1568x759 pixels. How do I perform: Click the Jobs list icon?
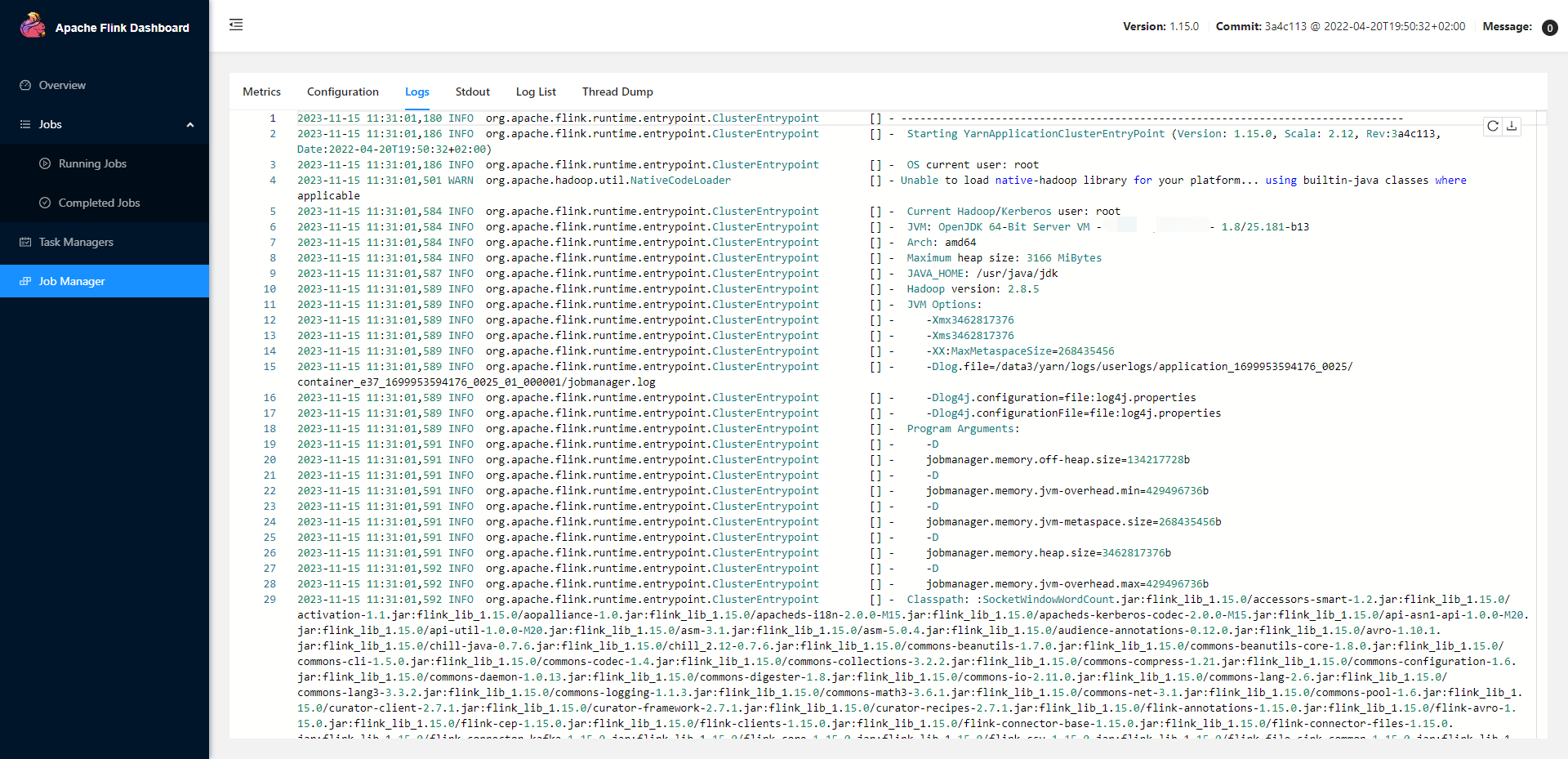(25, 124)
